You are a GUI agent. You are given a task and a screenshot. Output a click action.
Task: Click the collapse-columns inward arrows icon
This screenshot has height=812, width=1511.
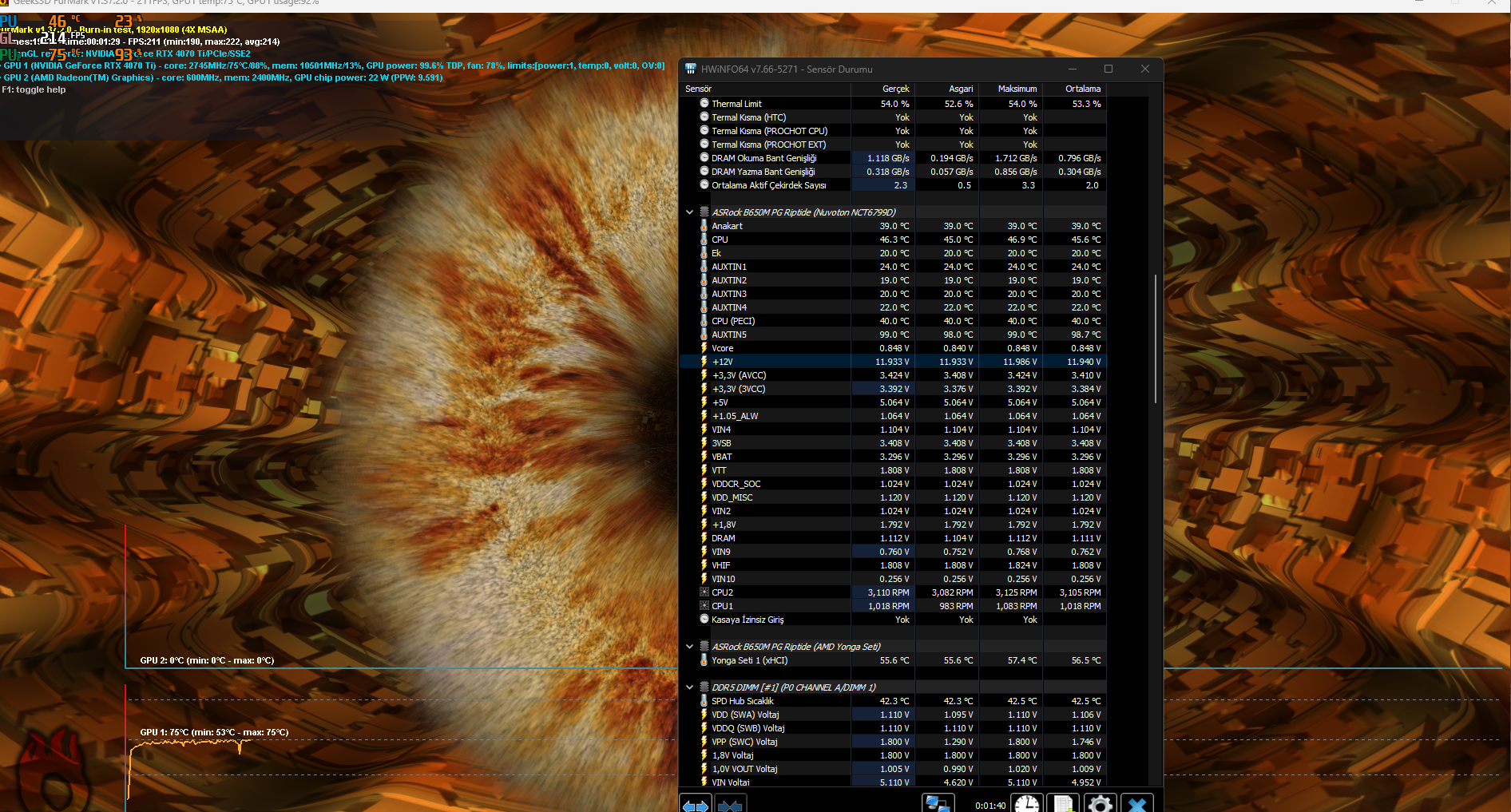pos(730,804)
